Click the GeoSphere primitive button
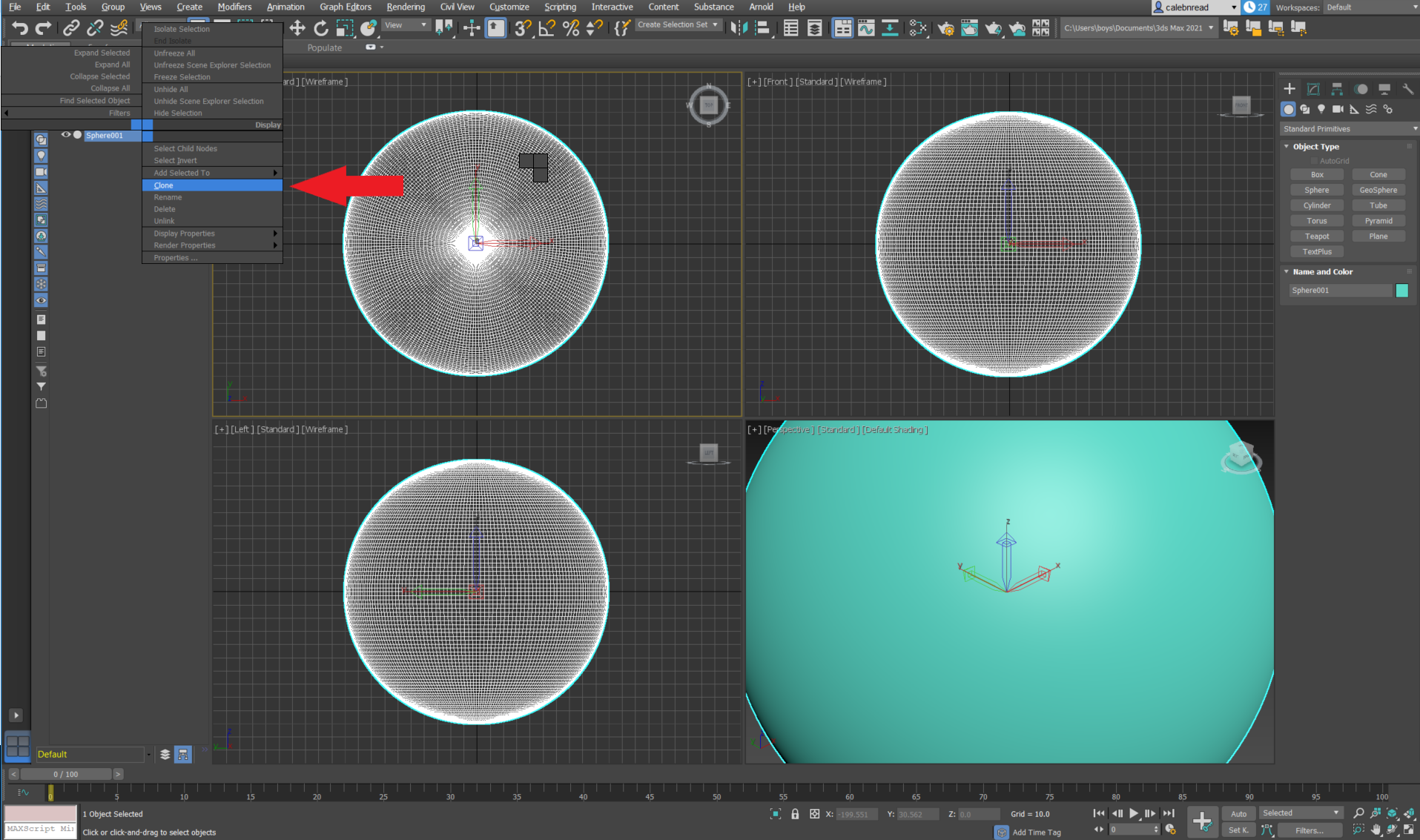The height and width of the screenshot is (840, 1420). click(x=1378, y=191)
